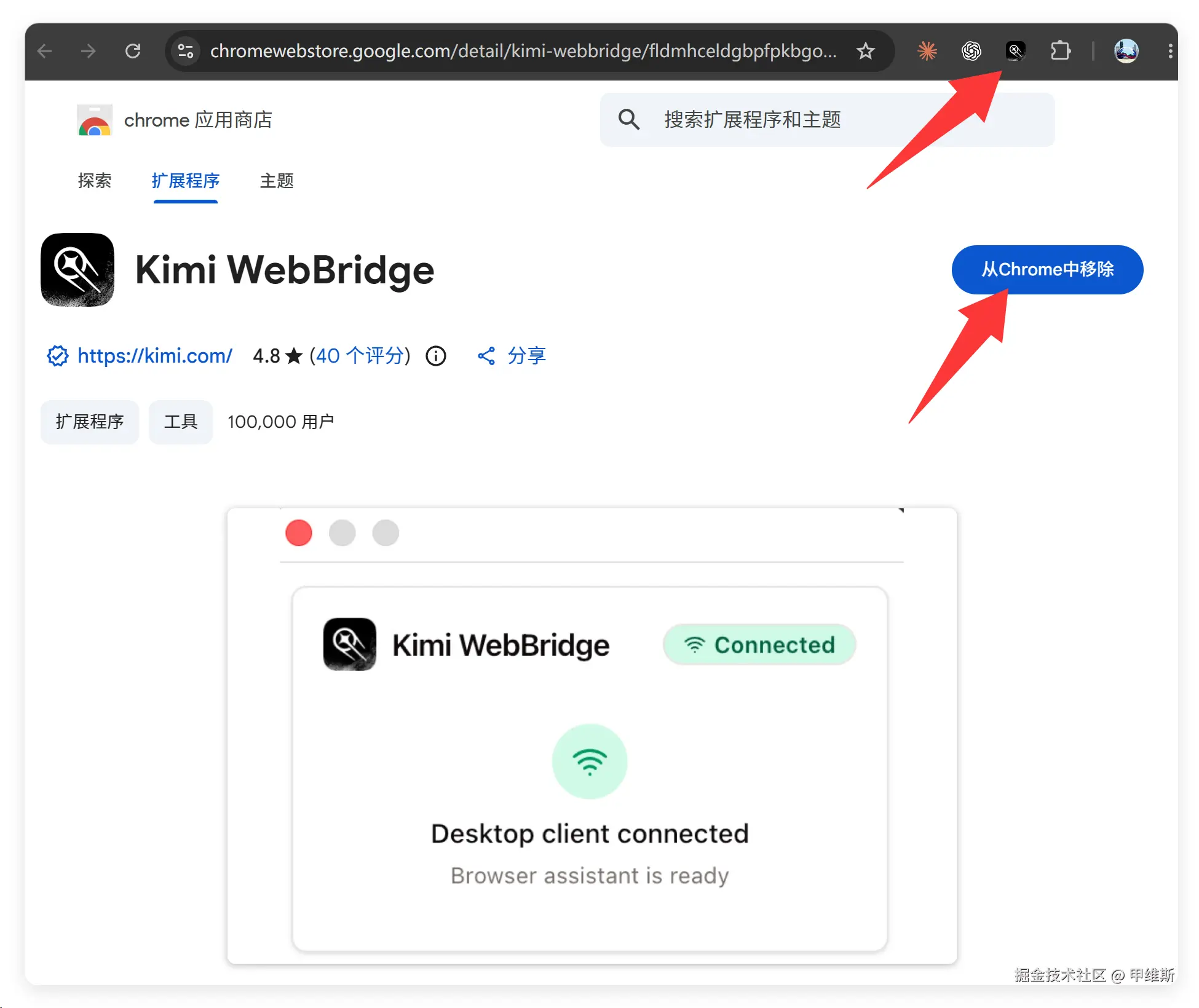Click the verified publisher badge icon
The image size is (1199, 1008).
58,356
